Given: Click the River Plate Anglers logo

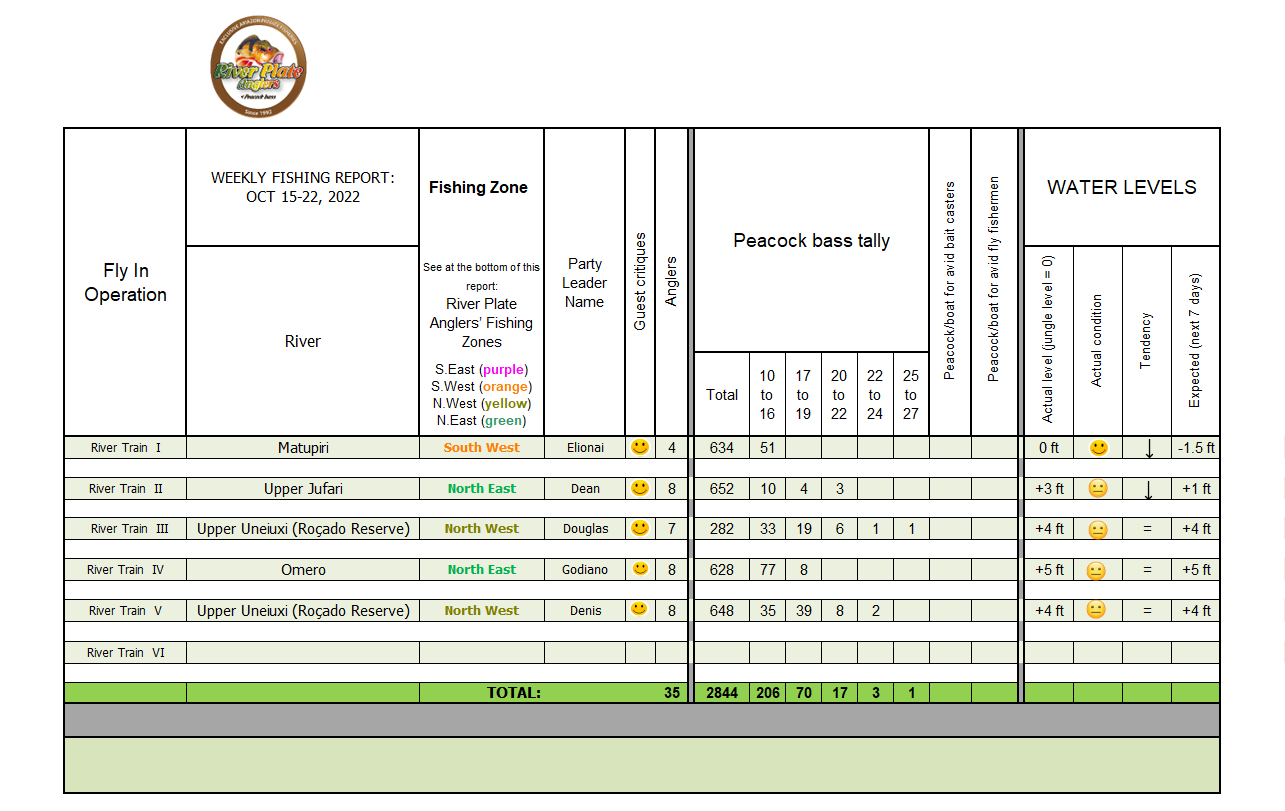Looking at the screenshot, I should tap(258, 69).
